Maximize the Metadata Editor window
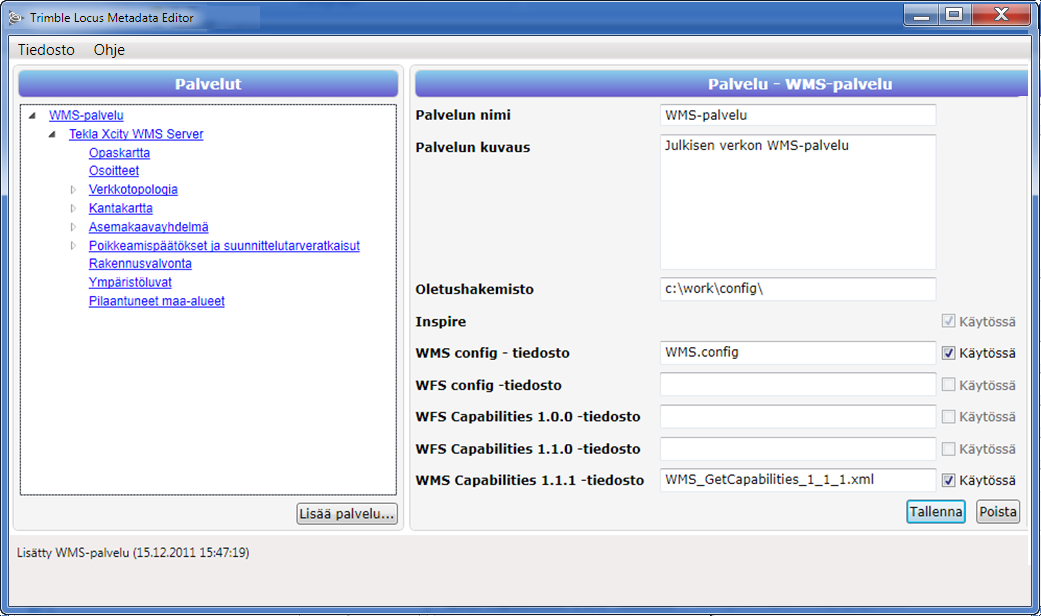This screenshot has height=616, width=1041. tap(954, 15)
